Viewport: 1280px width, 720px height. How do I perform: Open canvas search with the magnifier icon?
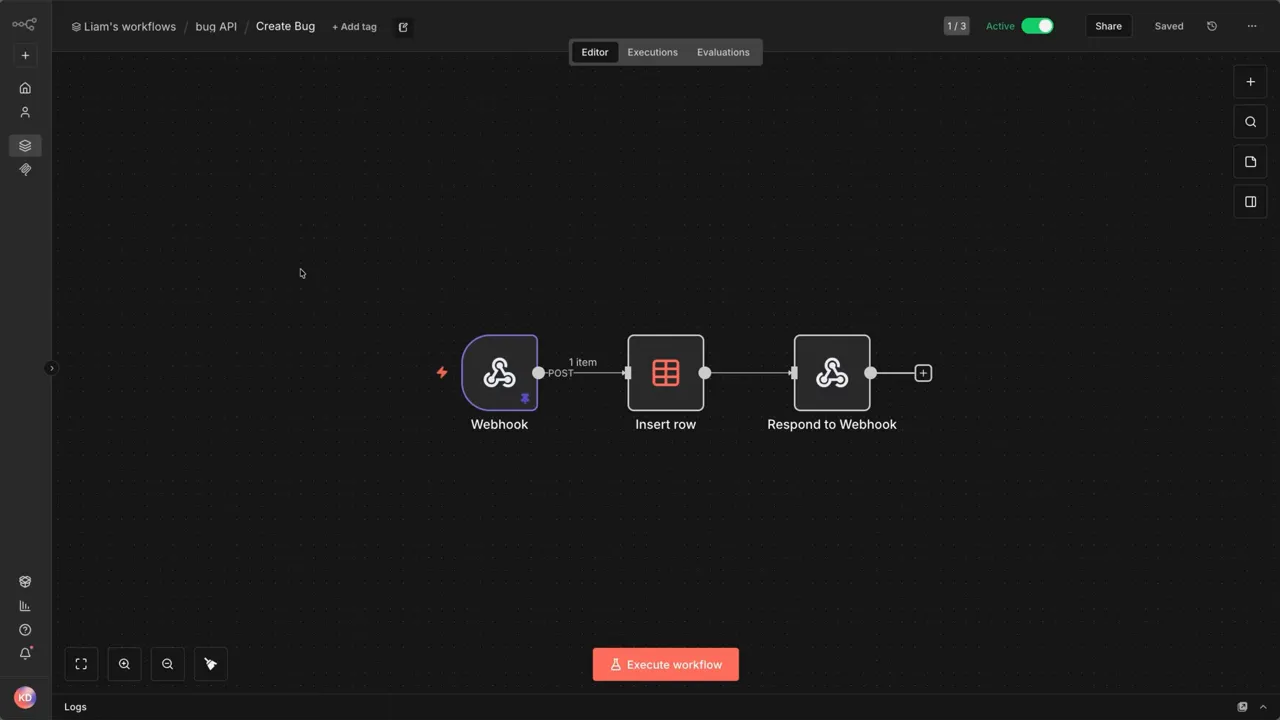coord(1250,121)
